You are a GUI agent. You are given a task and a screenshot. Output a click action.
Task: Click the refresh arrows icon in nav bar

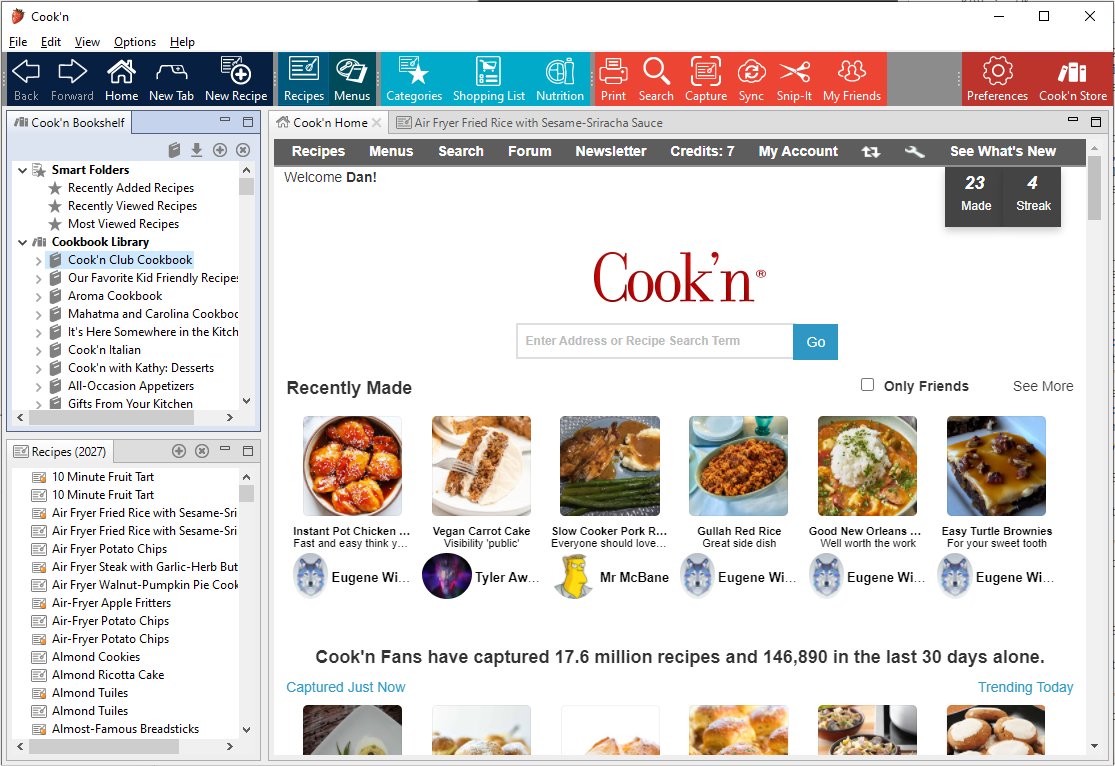(x=870, y=151)
